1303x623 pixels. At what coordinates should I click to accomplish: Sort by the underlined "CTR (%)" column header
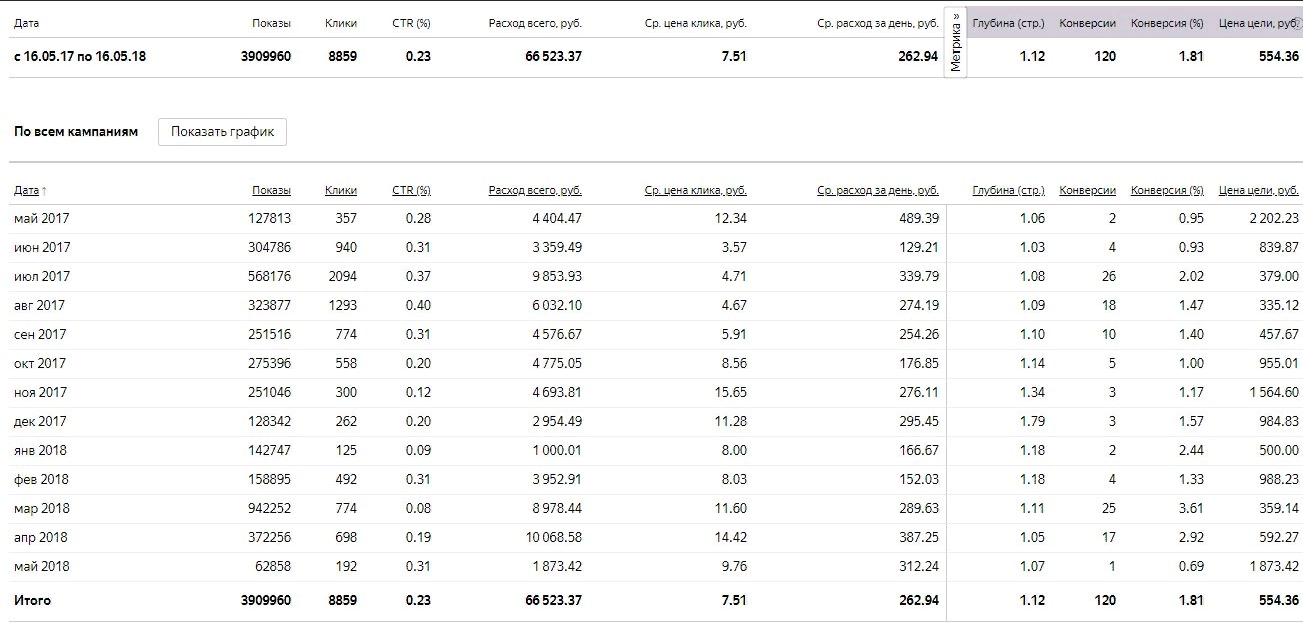[411, 190]
